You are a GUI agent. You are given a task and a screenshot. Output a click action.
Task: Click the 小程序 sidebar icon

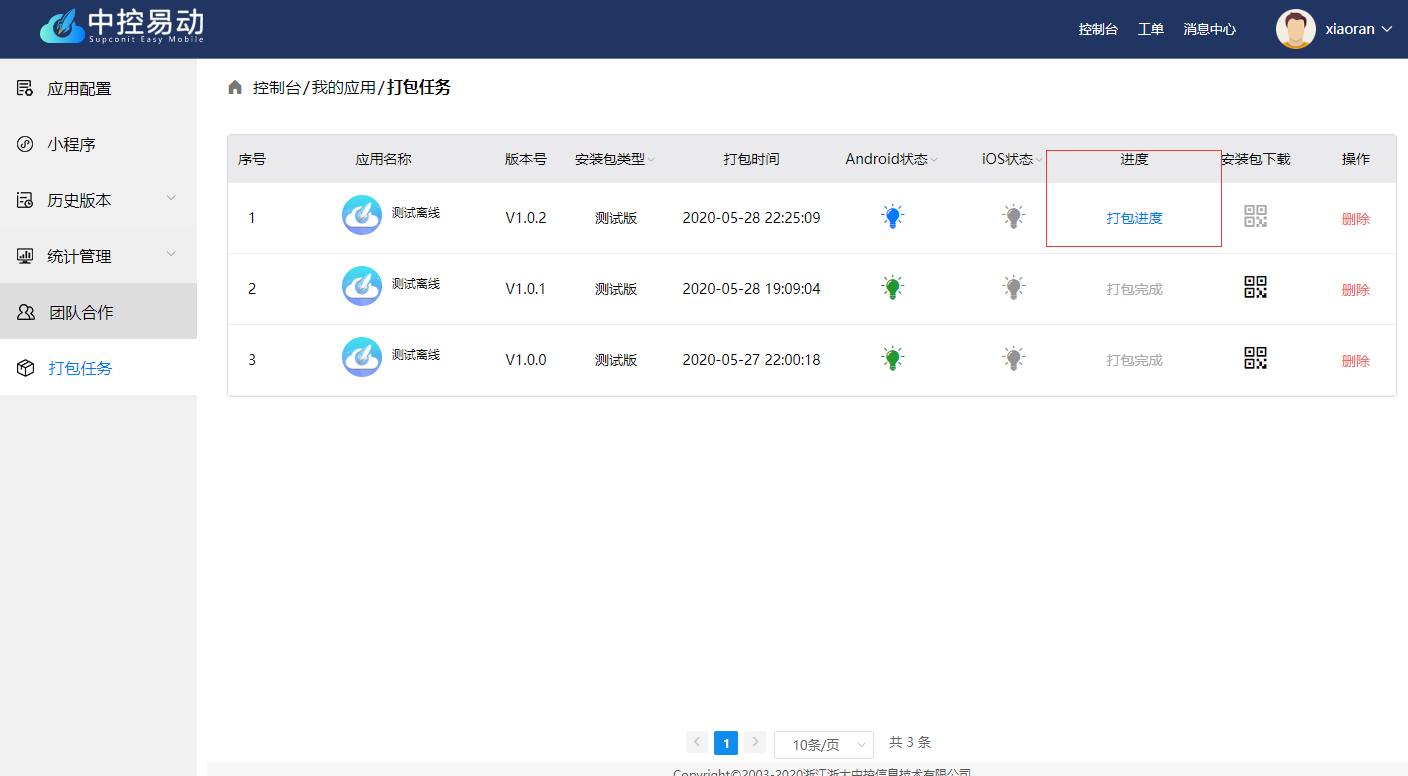pyautogui.click(x=25, y=144)
